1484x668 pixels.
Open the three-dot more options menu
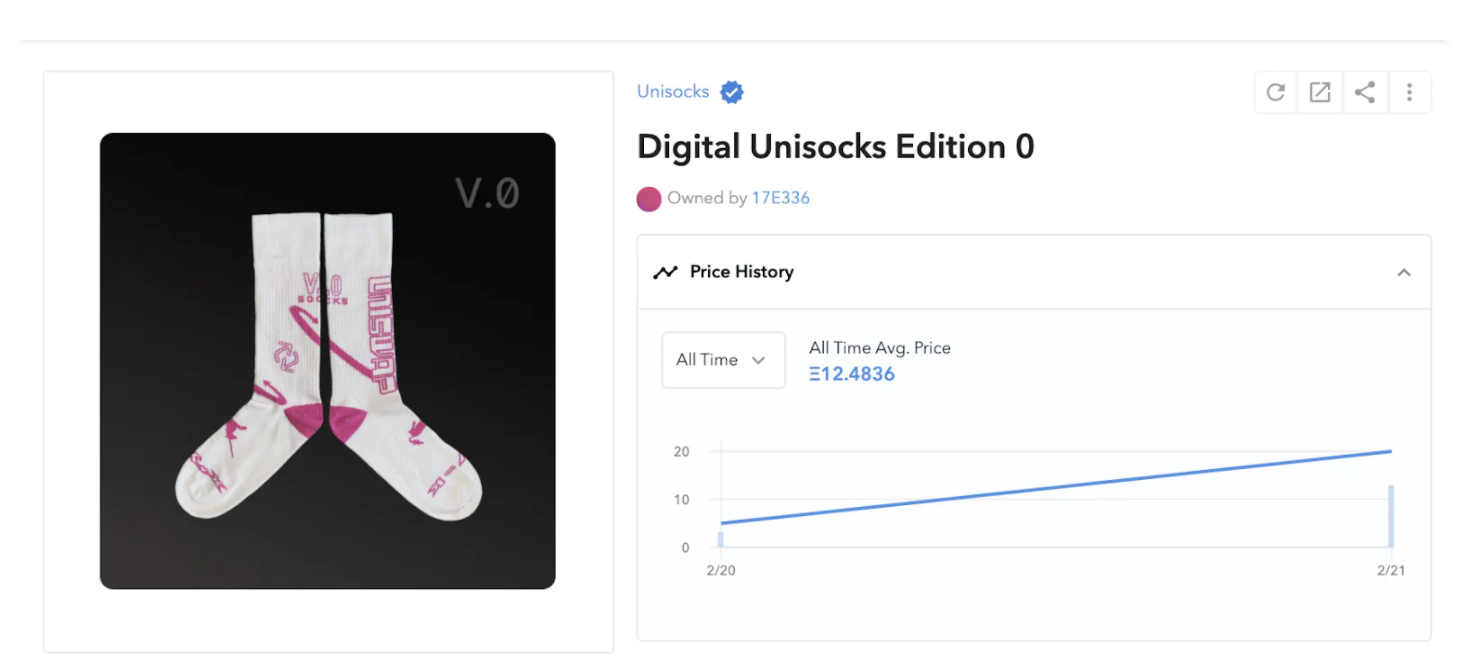click(x=1409, y=93)
